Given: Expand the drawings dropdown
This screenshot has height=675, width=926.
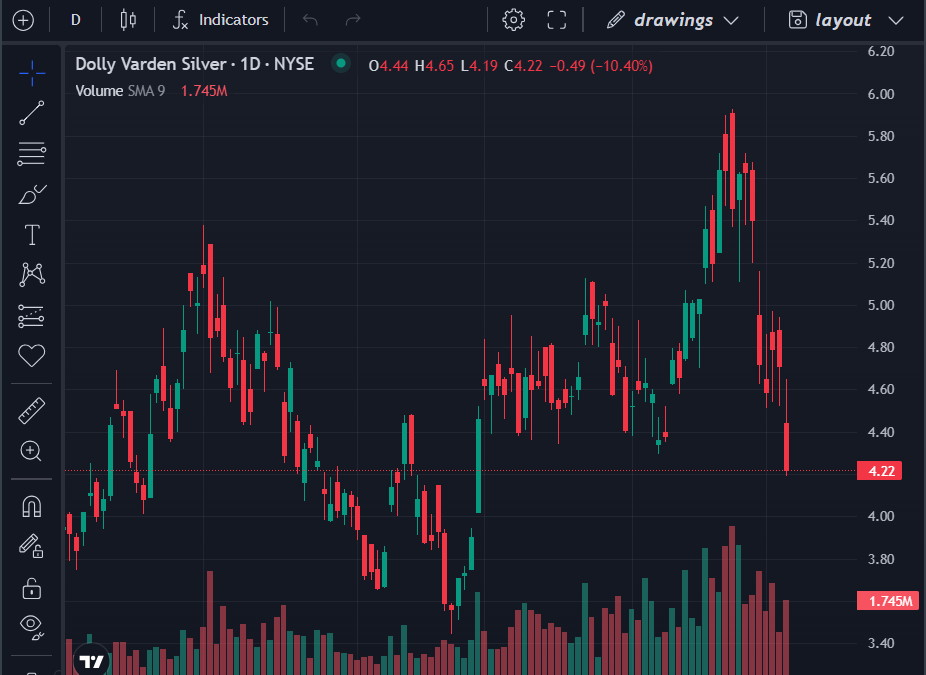Looking at the screenshot, I should click(x=730, y=20).
